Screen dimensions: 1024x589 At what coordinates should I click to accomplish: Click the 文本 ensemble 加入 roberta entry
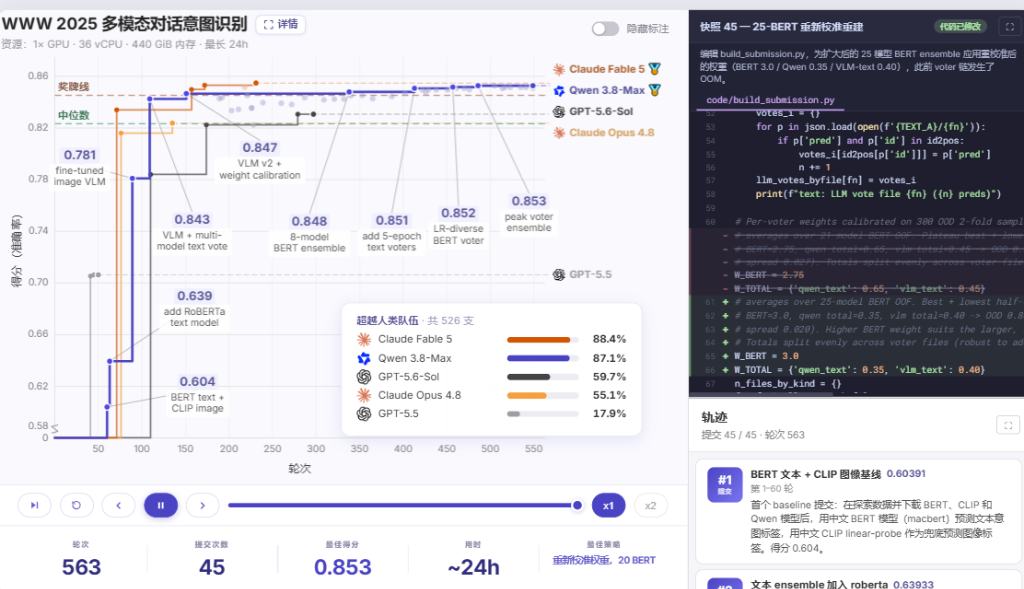[x=819, y=584]
